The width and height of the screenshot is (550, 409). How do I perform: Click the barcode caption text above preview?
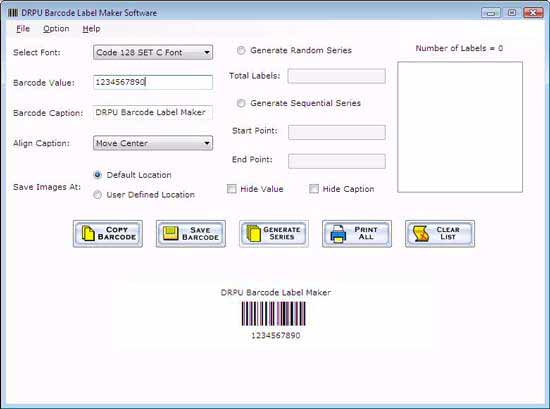(276, 293)
